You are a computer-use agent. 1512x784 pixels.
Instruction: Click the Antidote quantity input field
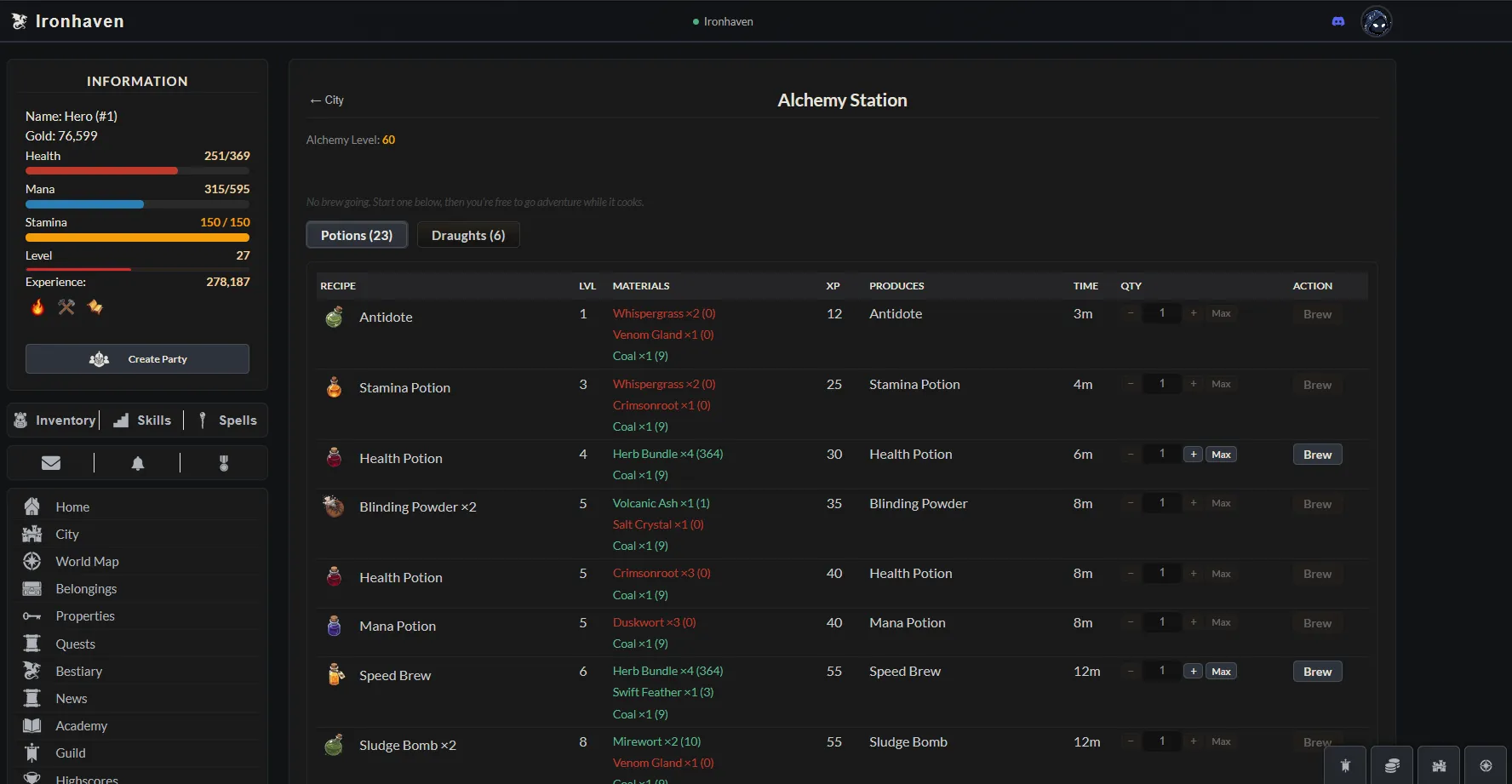(x=1161, y=313)
